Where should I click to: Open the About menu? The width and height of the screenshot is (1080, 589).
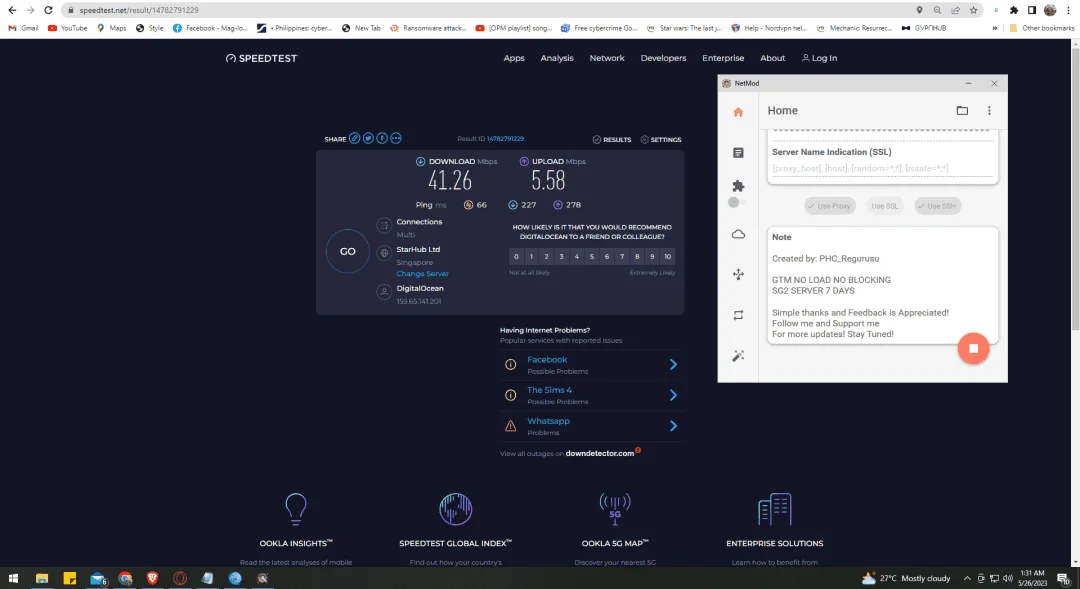tap(773, 58)
